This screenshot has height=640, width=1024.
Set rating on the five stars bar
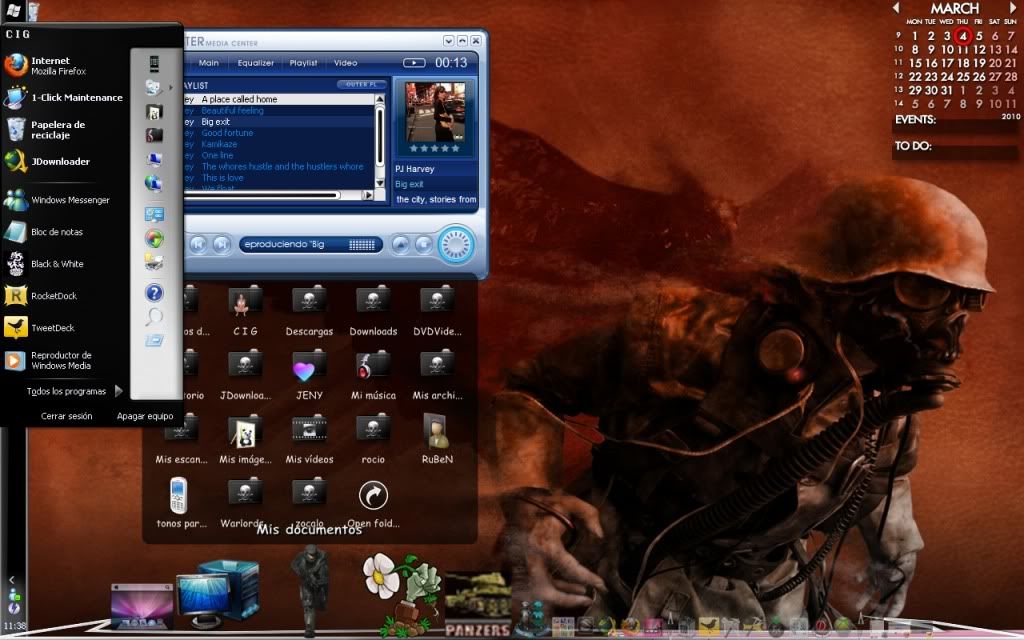434,148
